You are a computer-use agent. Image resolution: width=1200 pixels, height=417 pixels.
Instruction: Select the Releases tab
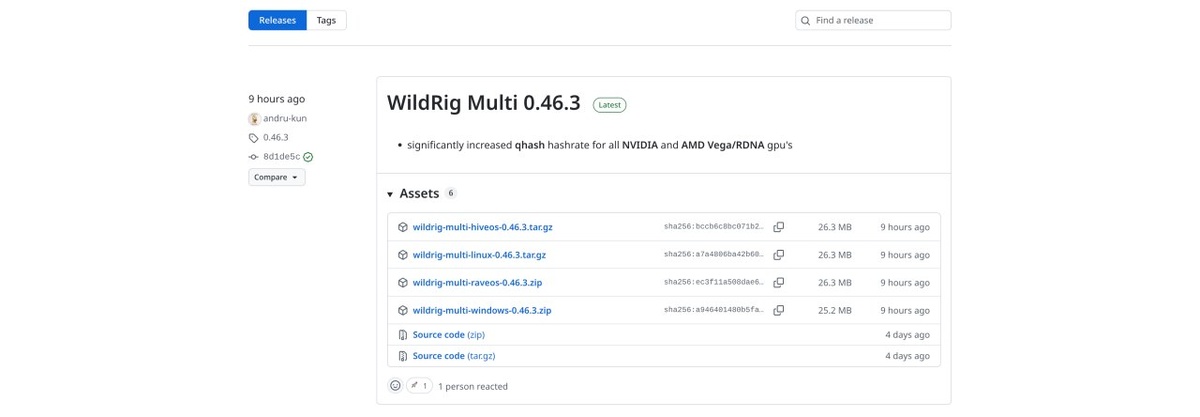(x=277, y=20)
